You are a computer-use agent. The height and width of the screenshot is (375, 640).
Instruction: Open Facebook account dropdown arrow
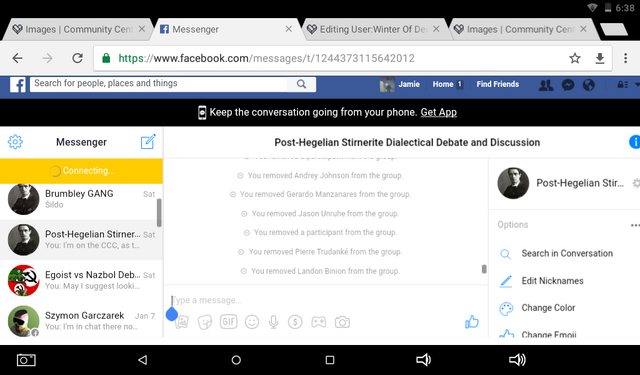point(637,85)
